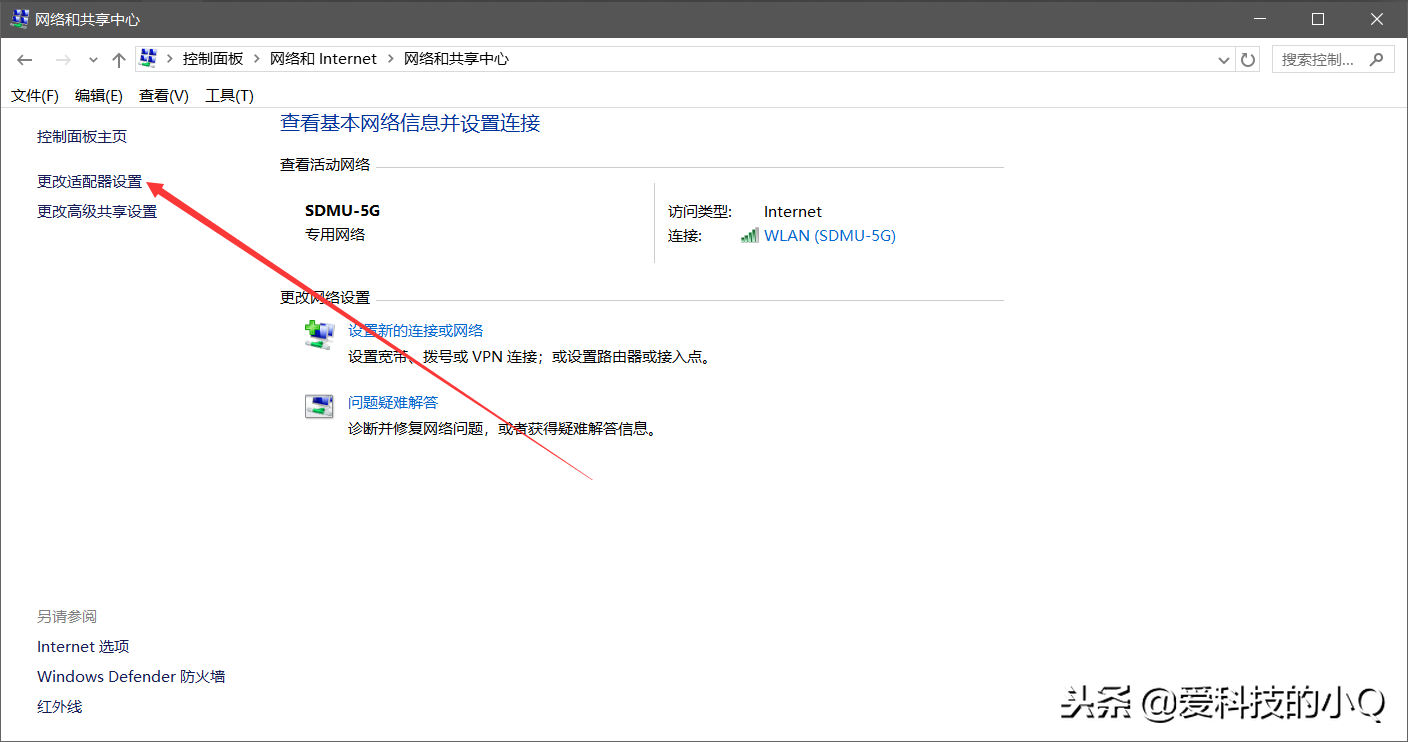Image resolution: width=1408 pixels, height=742 pixels.
Task: Expand chevron after 控制面板 breadcrumb
Action: pos(257,59)
